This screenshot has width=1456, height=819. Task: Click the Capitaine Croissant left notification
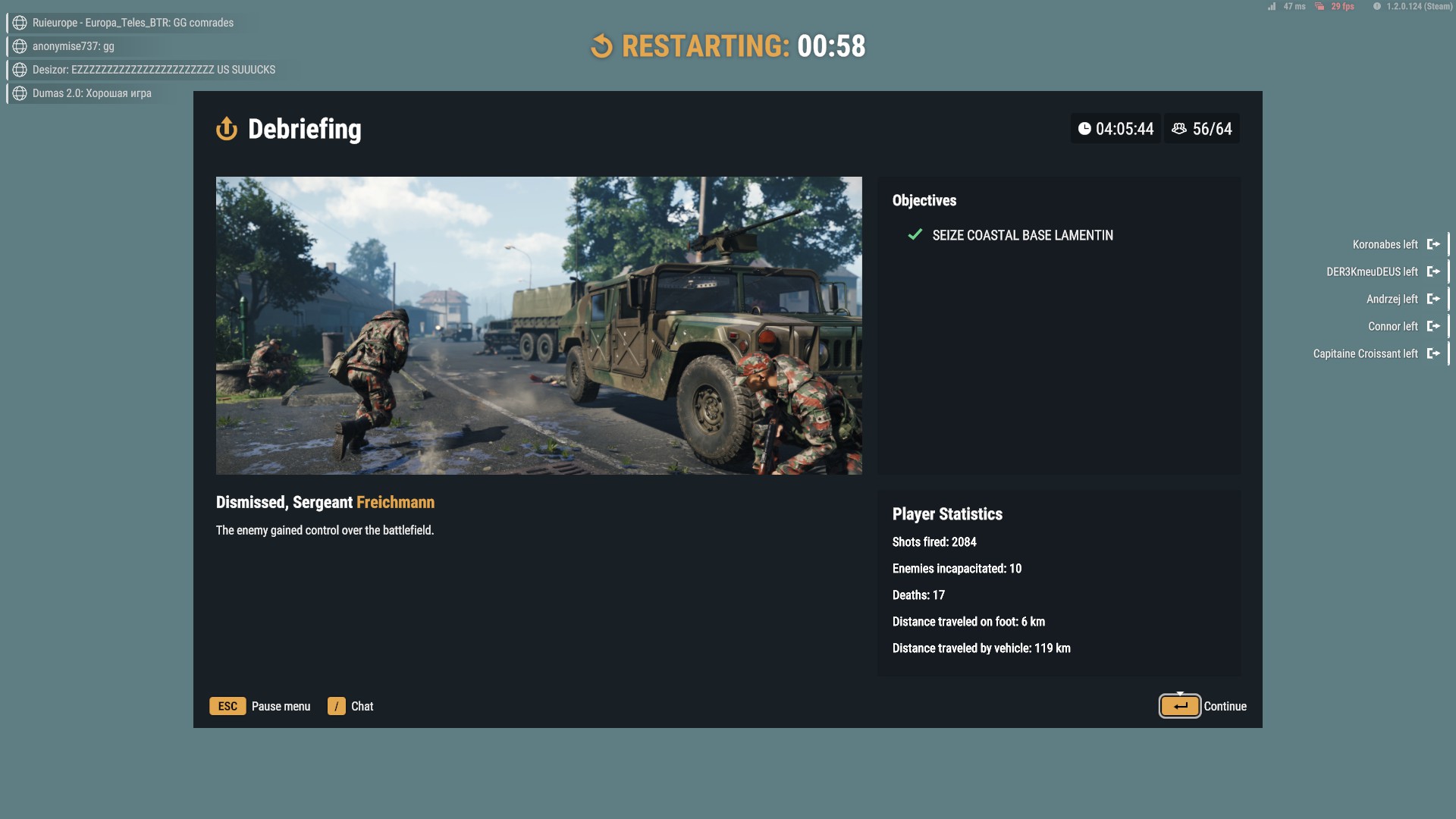(x=1365, y=353)
